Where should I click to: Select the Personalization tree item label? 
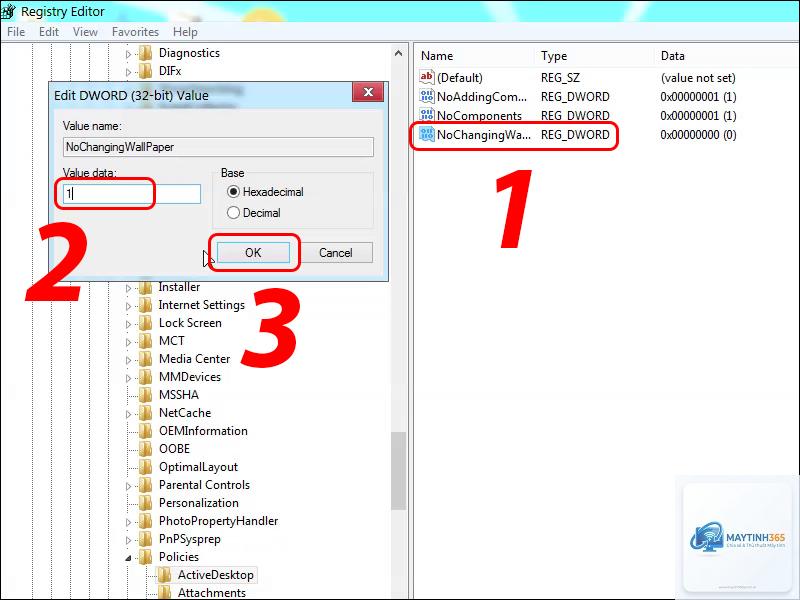[198, 503]
